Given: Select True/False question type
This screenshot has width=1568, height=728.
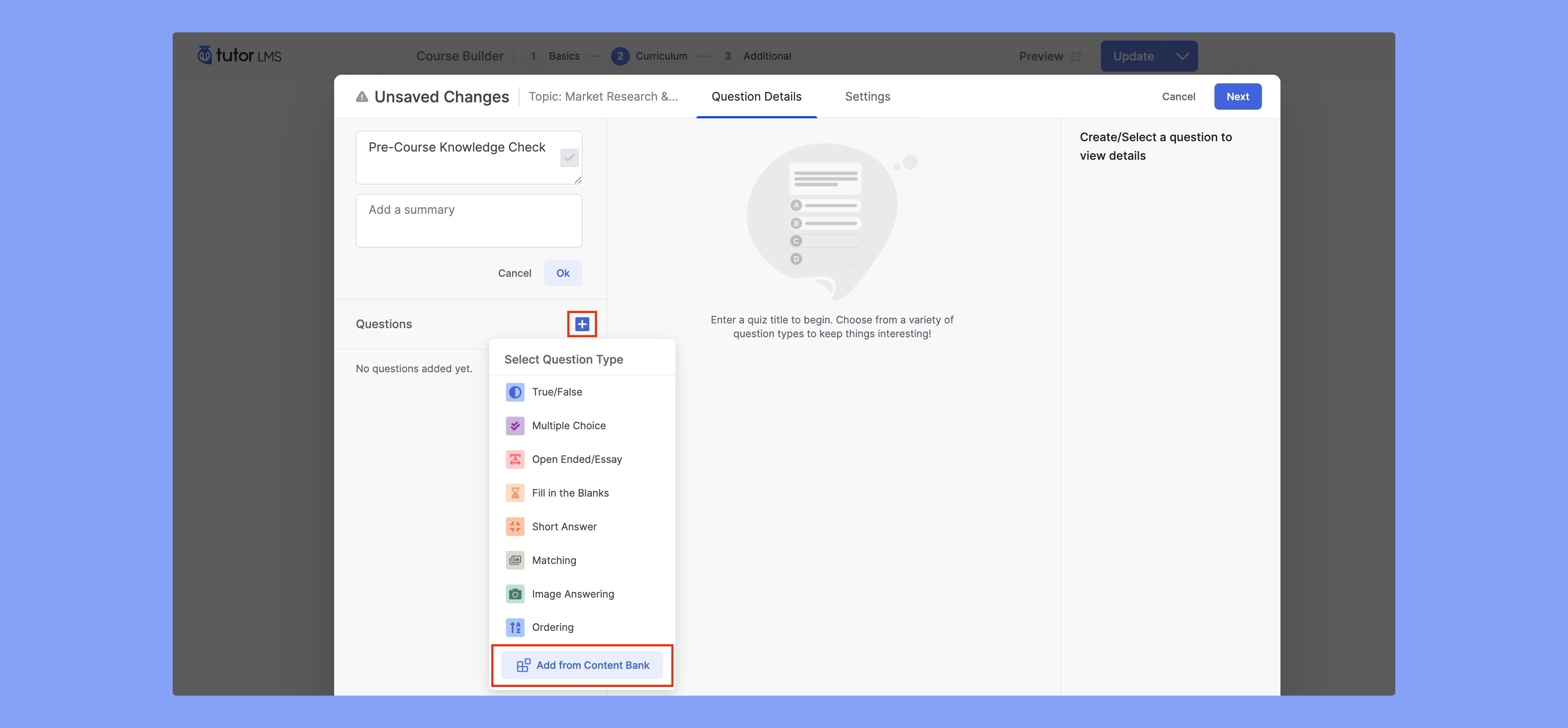Looking at the screenshot, I should (582, 392).
